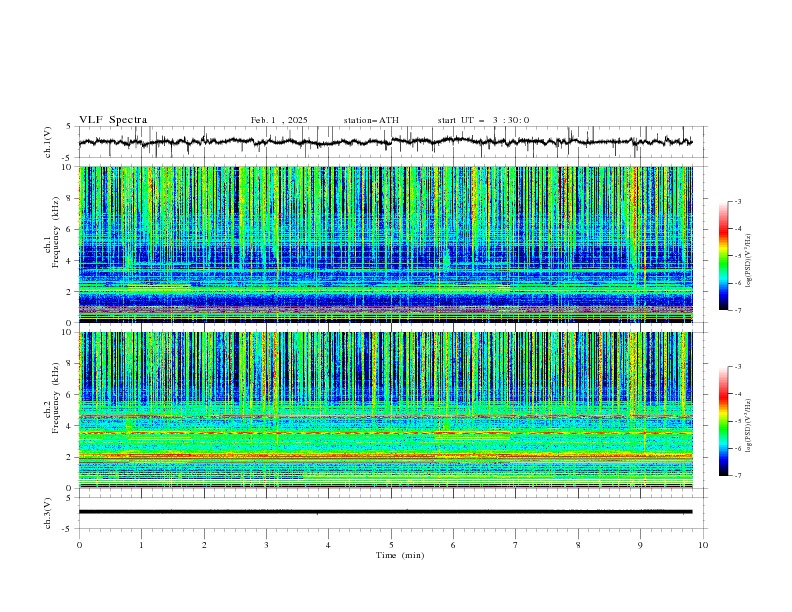Click the "Time (min)" axis title
792x612 pixels.
400,555
